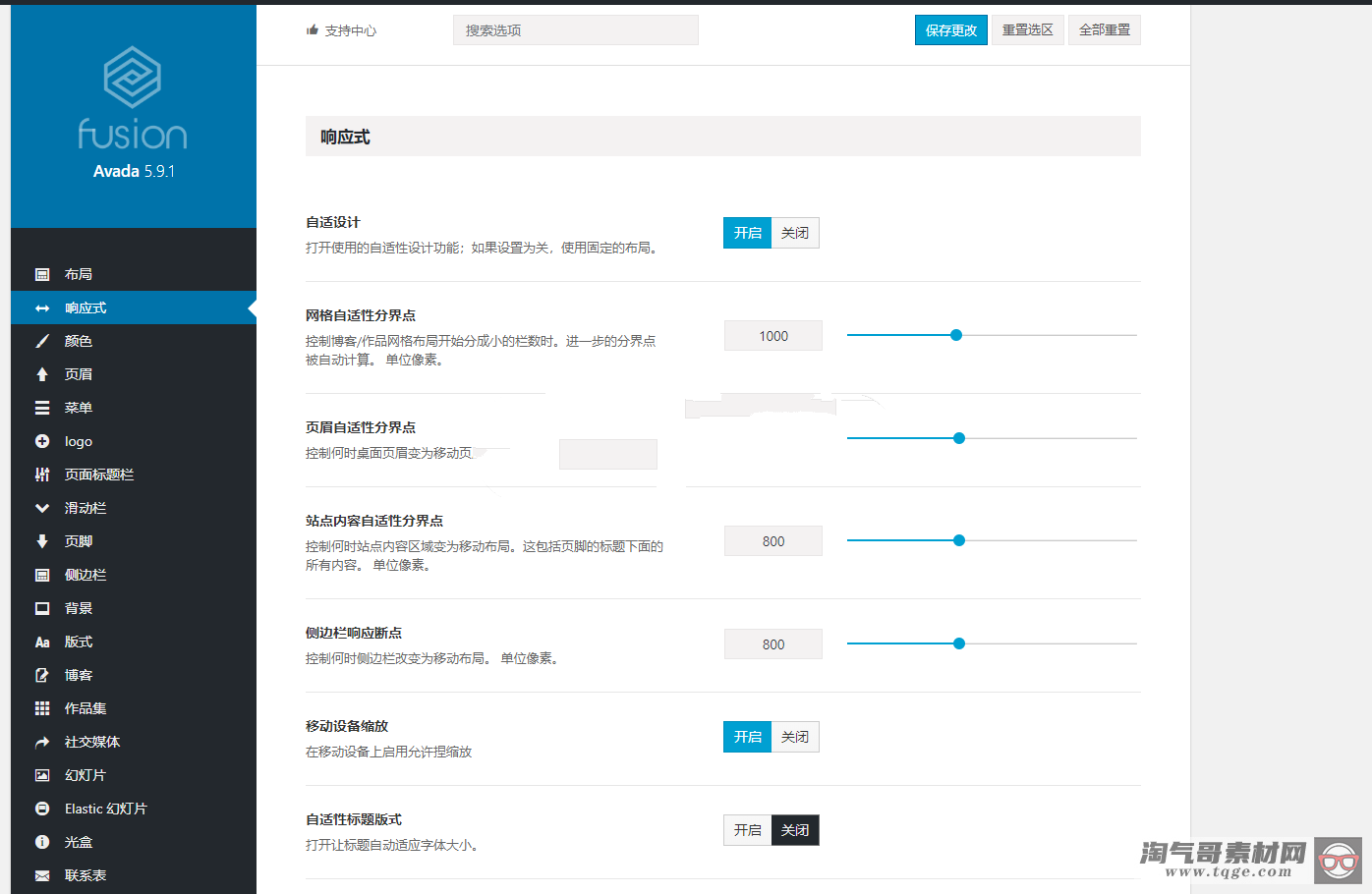Click the 侧边栏 panel icon

[42, 575]
